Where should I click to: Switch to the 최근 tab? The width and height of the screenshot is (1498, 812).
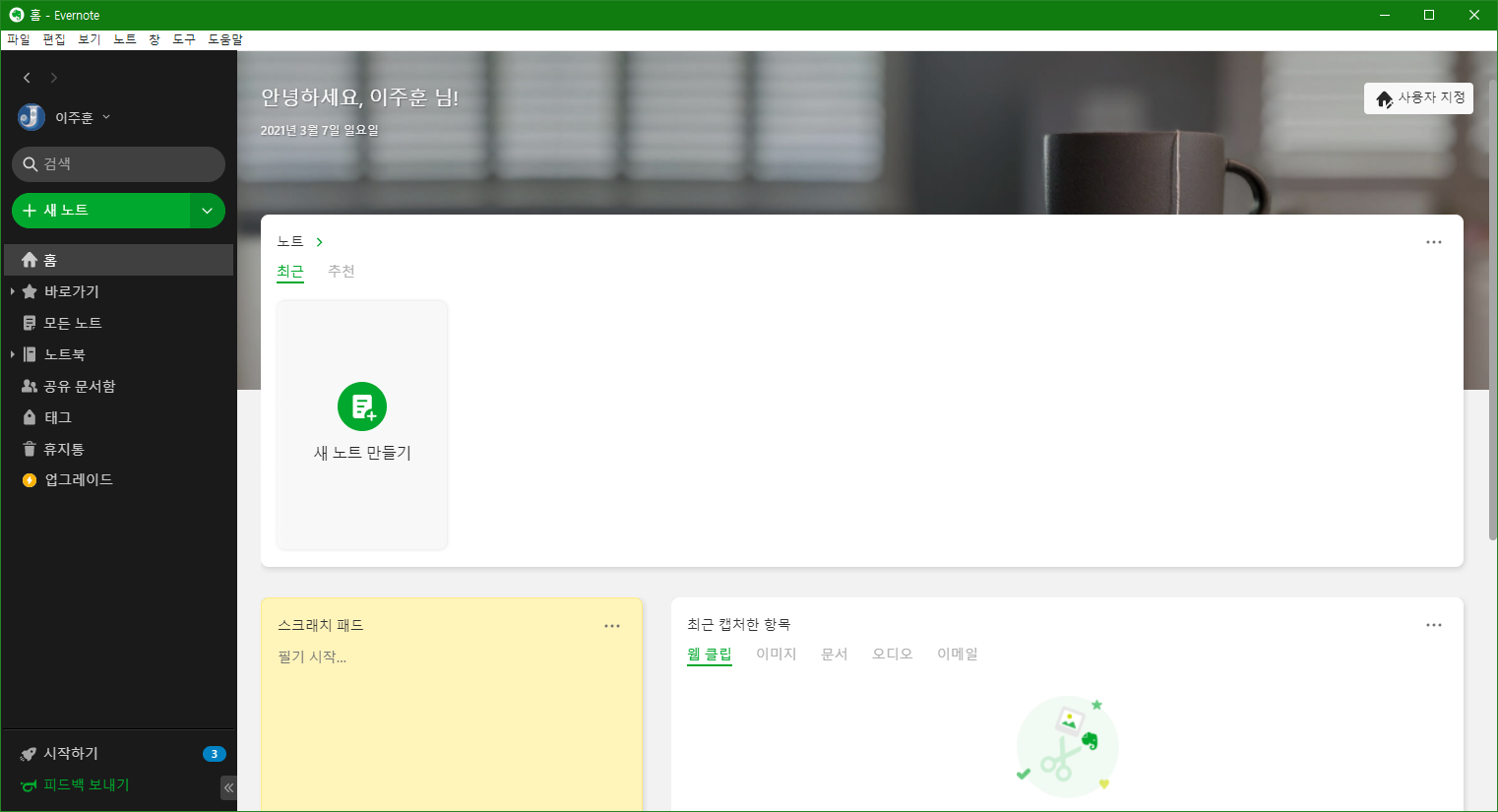coord(290,272)
